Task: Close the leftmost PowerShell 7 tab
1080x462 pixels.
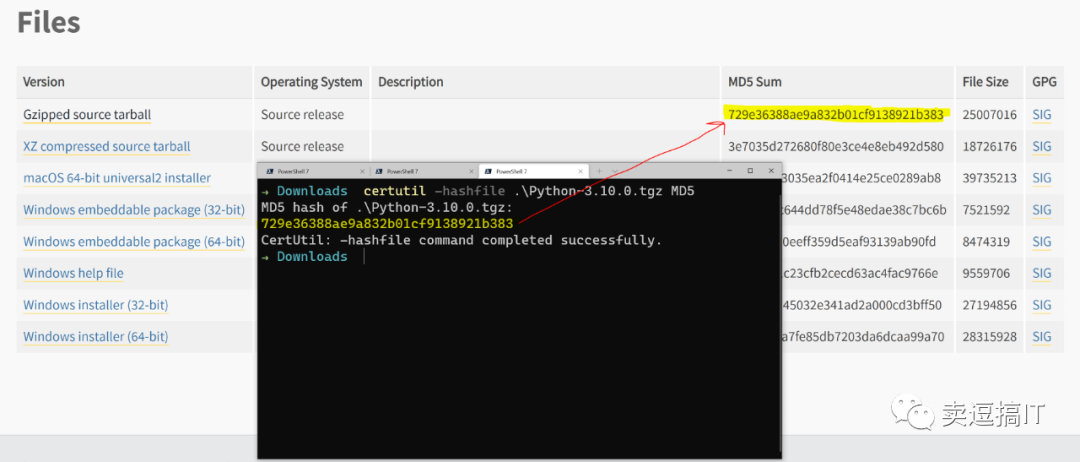Action: tap(362, 171)
